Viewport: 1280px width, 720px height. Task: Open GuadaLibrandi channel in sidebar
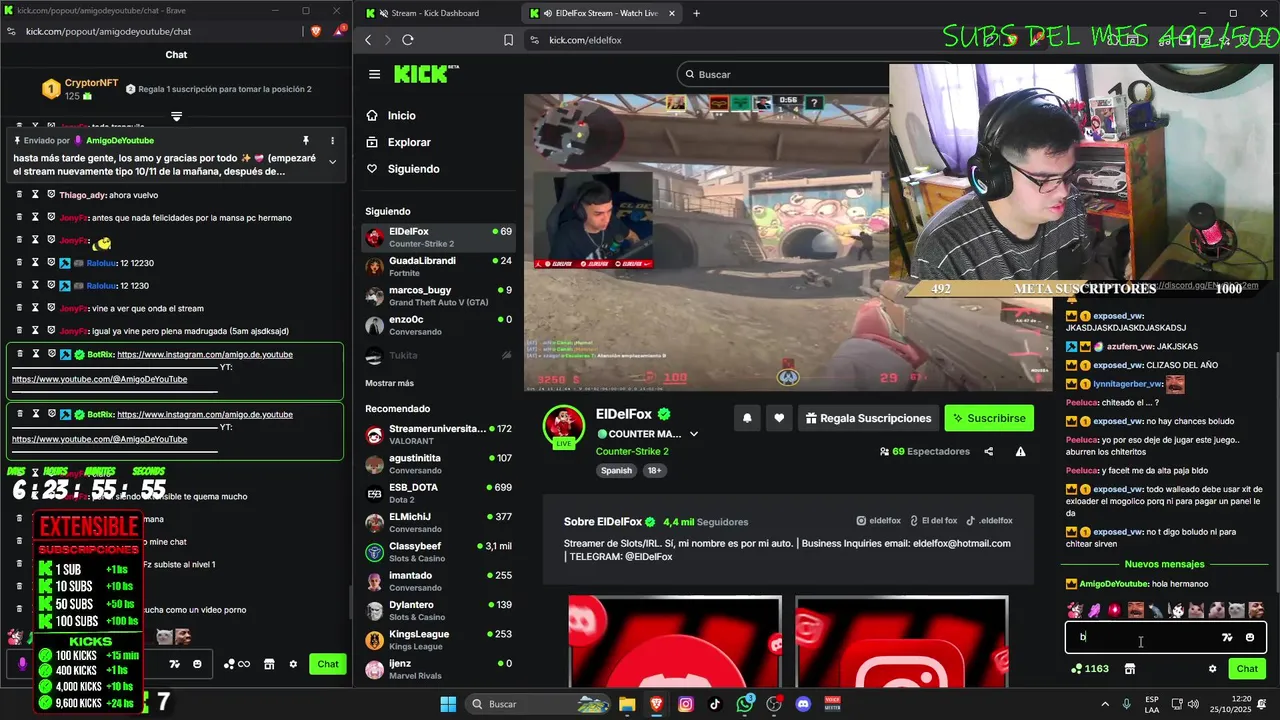(439, 266)
